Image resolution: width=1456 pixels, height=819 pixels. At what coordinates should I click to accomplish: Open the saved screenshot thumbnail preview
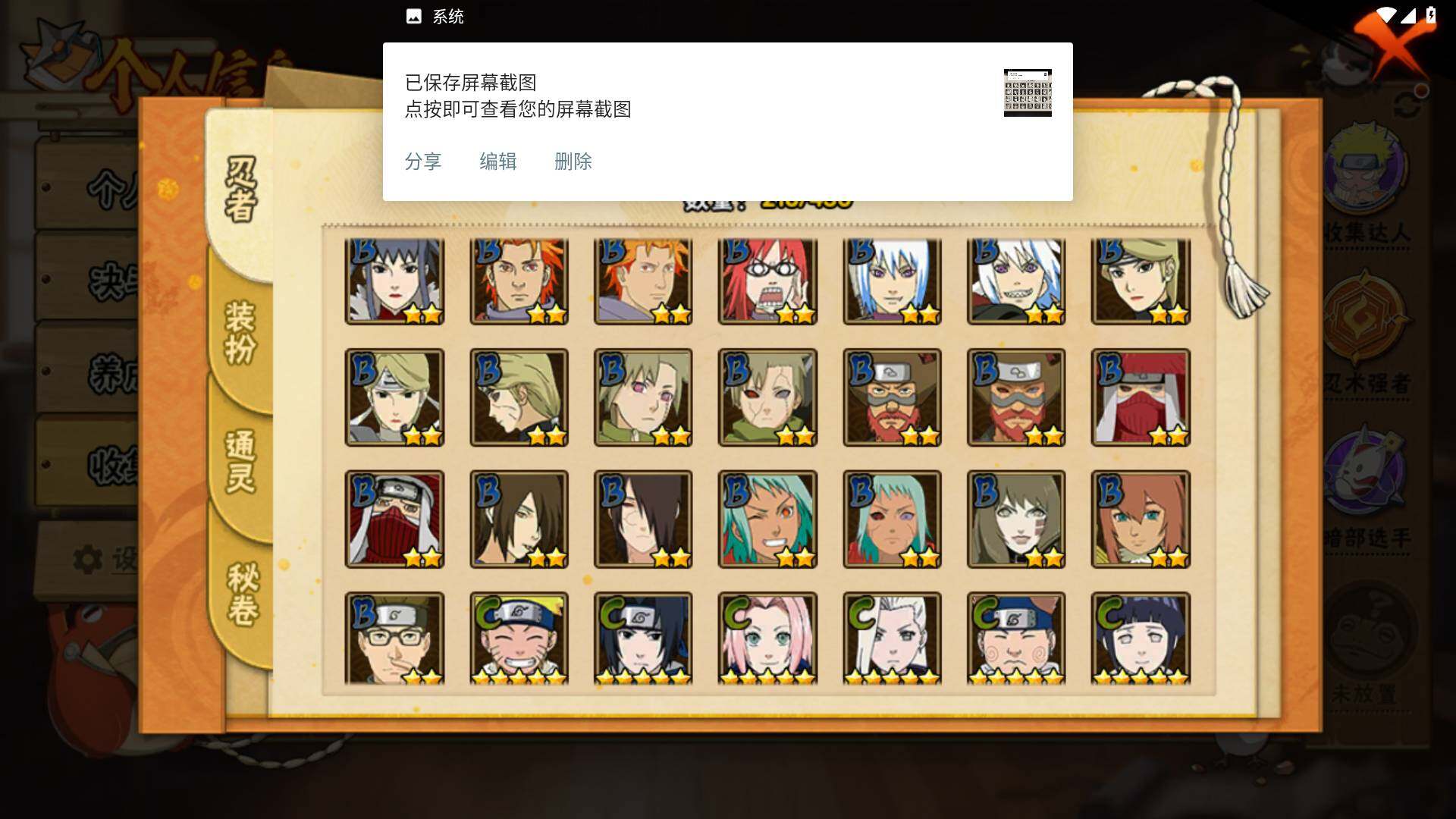pos(1028,93)
